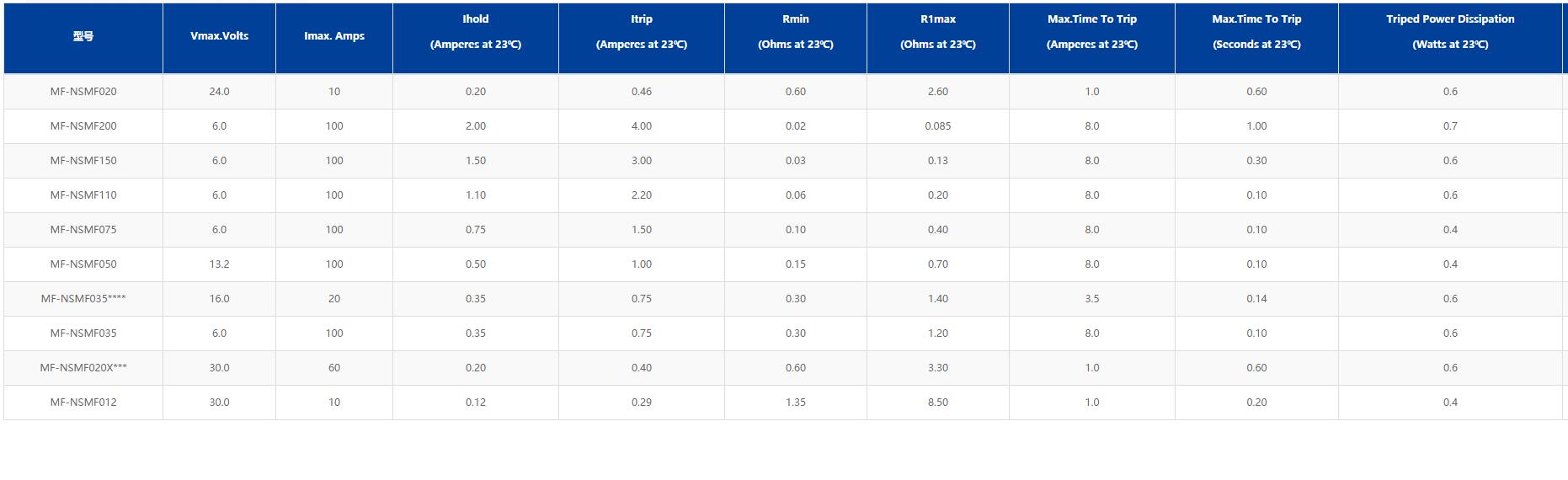Image resolution: width=1568 pixels, height=480 pixels.
Task: Click the MF-NSMF012 model entry
Action: (83, 403)
